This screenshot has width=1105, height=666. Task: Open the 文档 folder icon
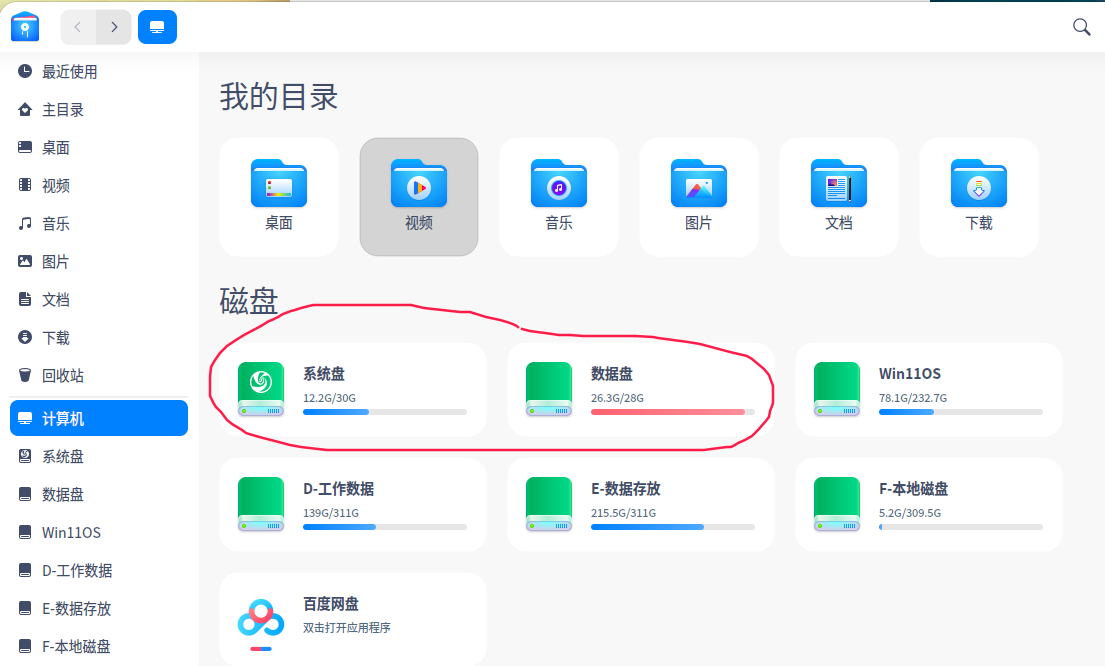[x=838, y=185]
